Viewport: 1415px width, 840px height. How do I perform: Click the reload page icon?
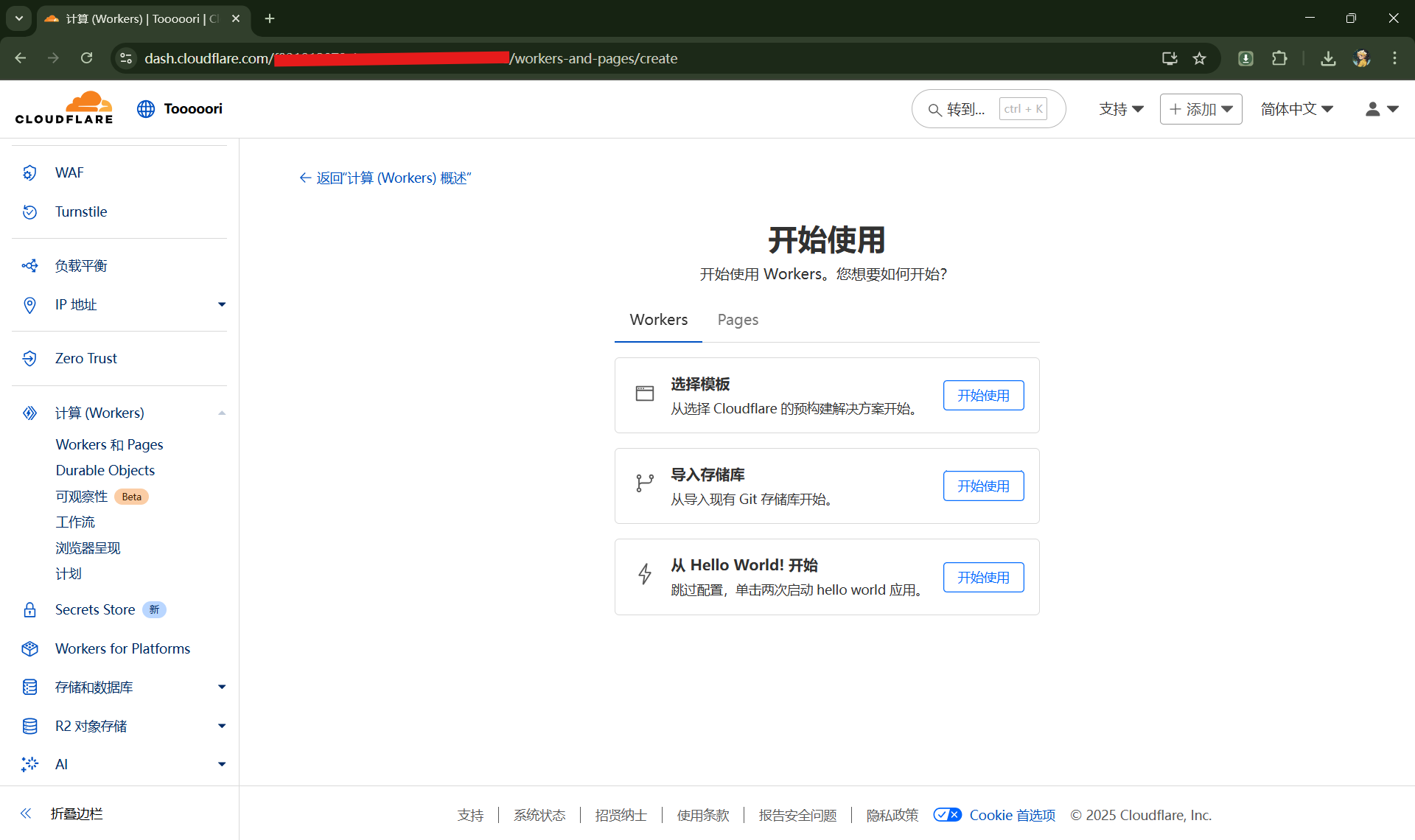coord(87,58)
